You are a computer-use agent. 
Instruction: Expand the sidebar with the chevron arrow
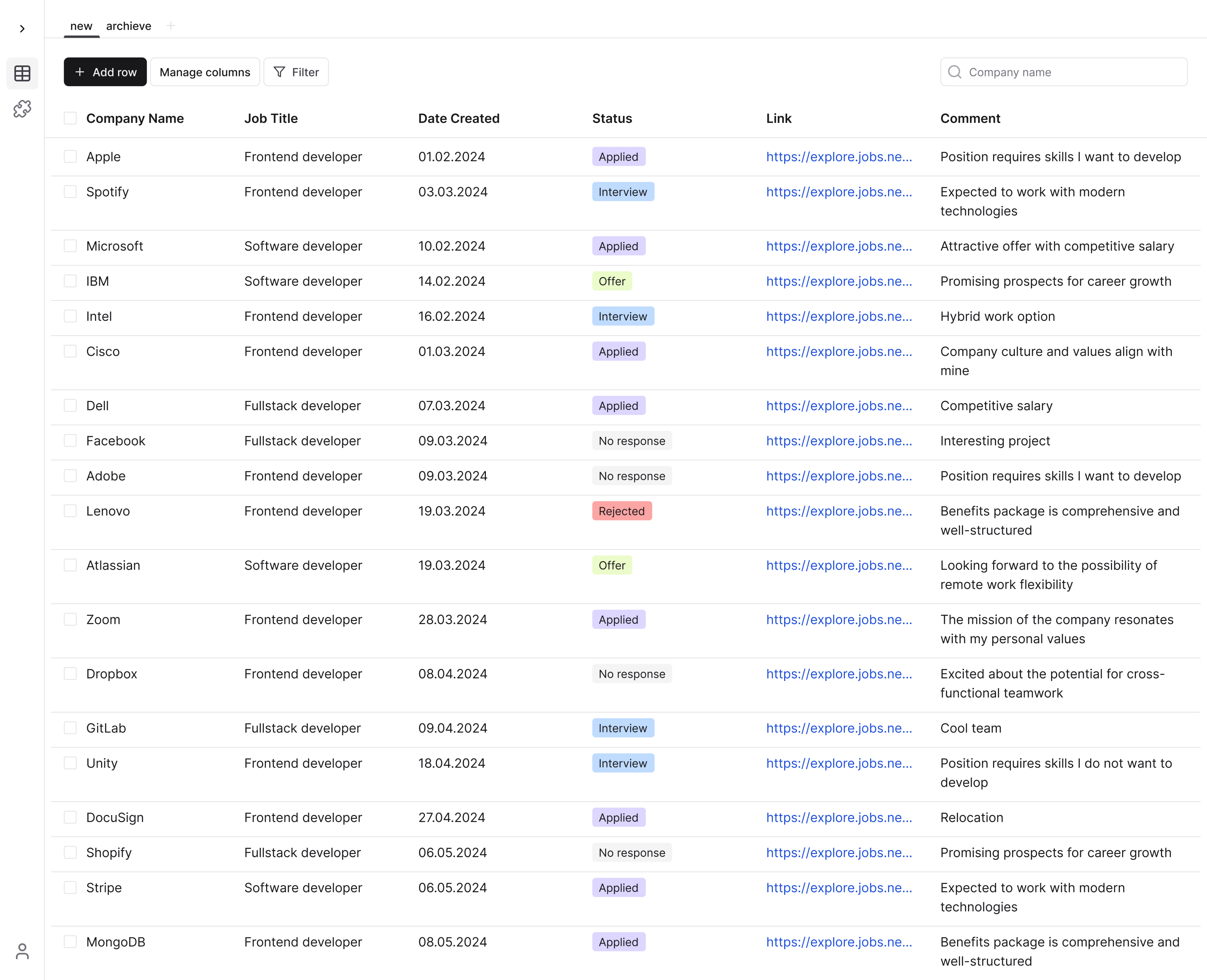pos(22,29)
